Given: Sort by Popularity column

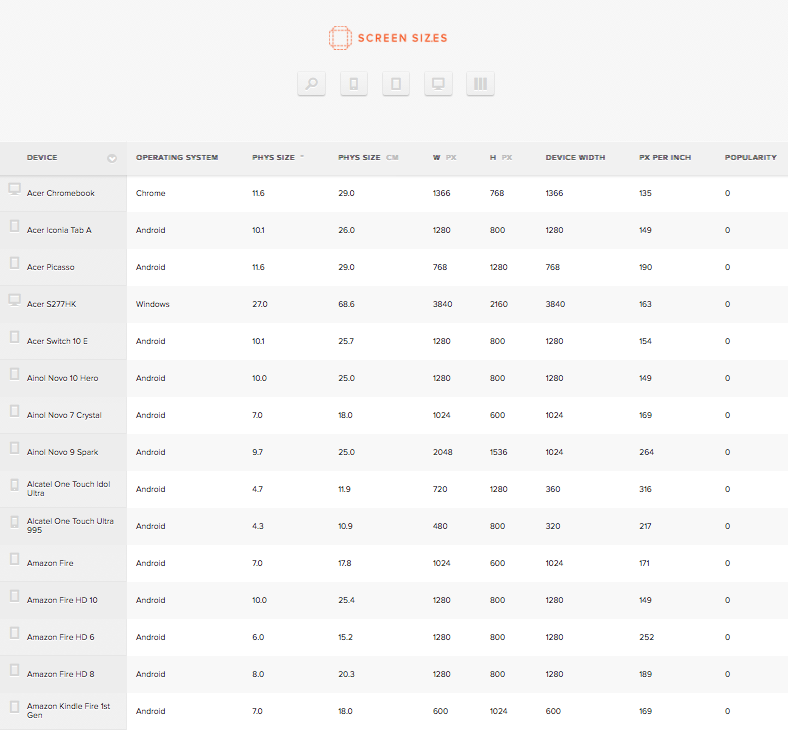Looking at the screenshot, I should 751,158.
